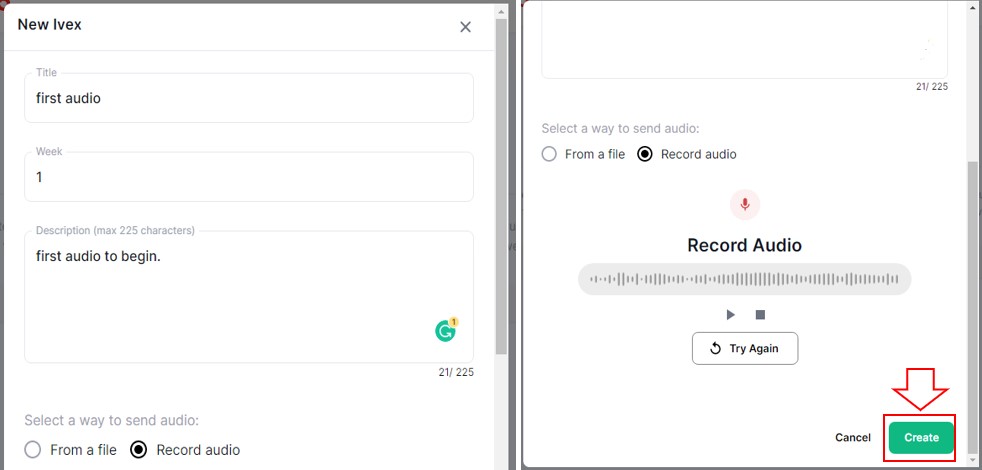Click the 'Record Audio' heading text
This screenshot has height=470, width=982.
(744, 245)
